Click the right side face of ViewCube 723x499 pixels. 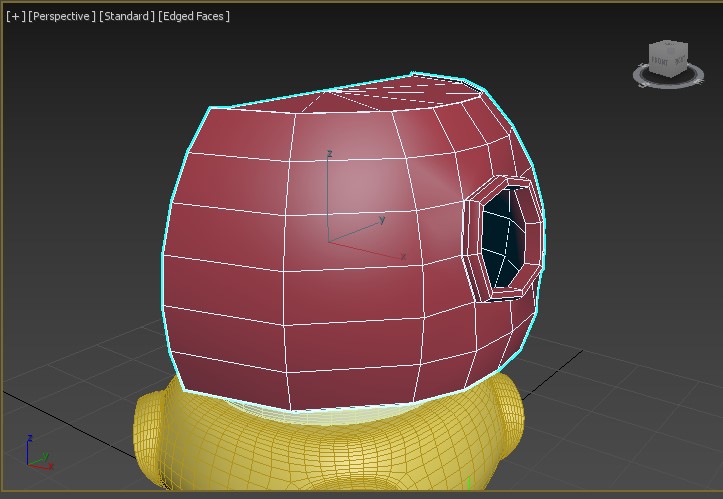click(678, 63)
